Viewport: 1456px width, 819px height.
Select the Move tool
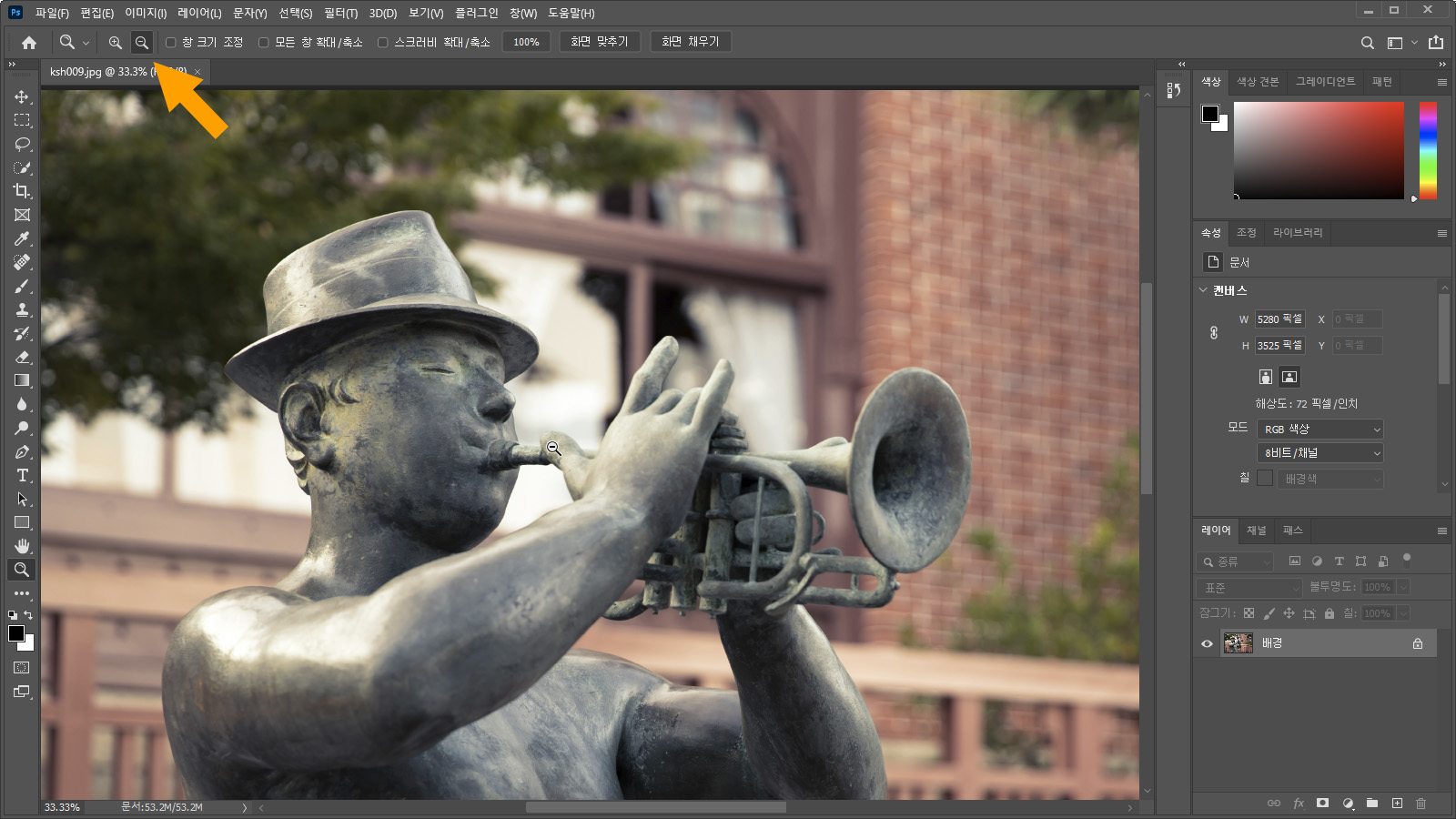22,96
